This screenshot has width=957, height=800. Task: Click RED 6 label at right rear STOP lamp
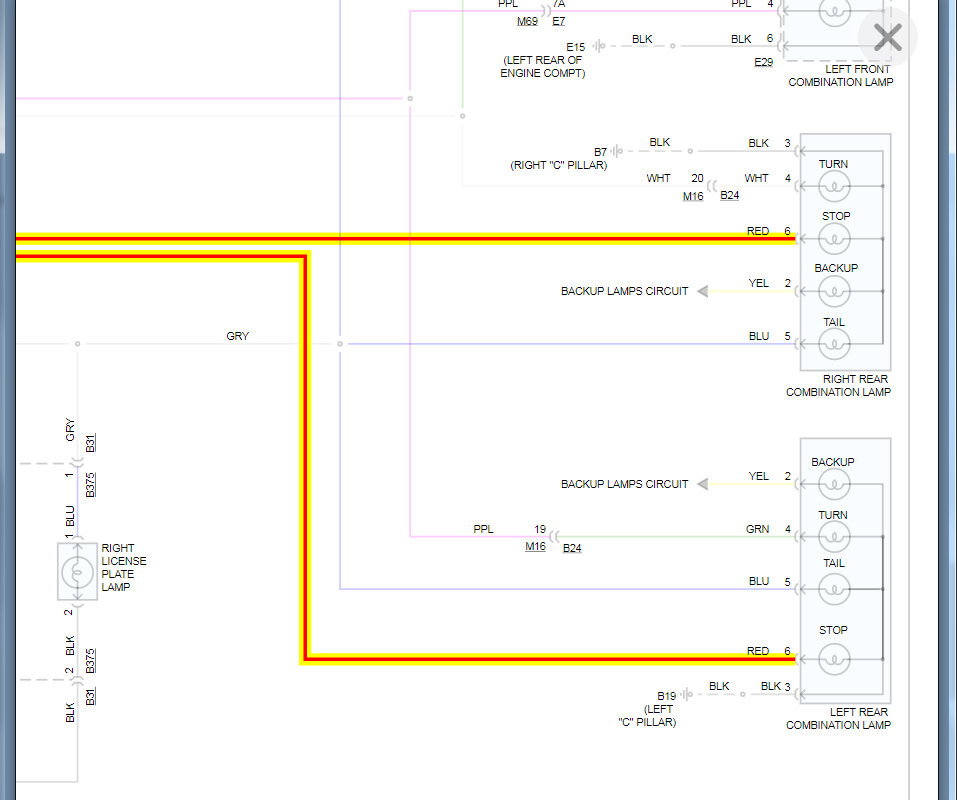768,231
